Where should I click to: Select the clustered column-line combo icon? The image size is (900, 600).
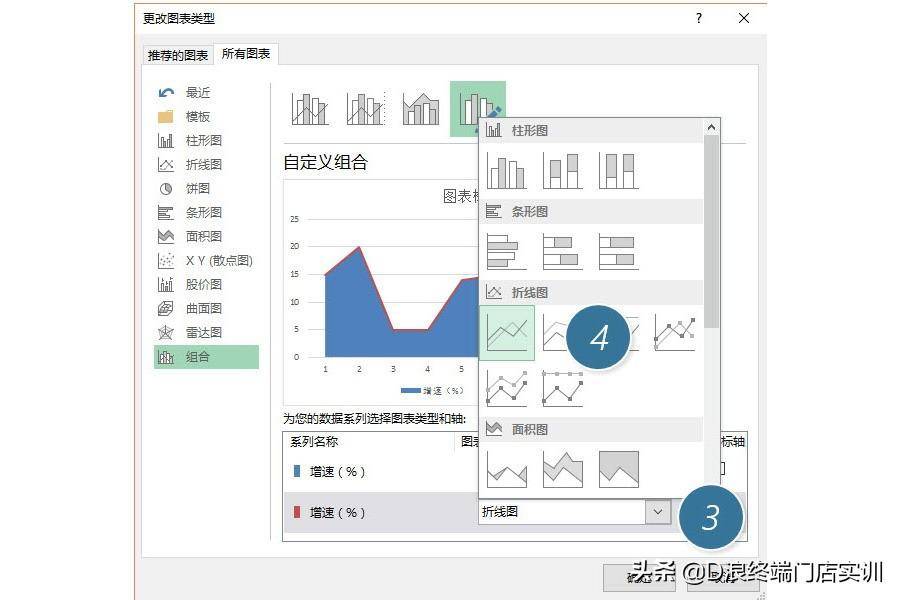pyautogui.click(x=309, y=109)
